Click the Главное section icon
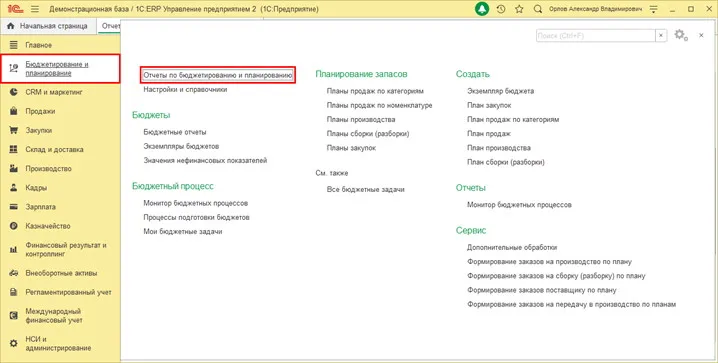 (x=14, y=45)
